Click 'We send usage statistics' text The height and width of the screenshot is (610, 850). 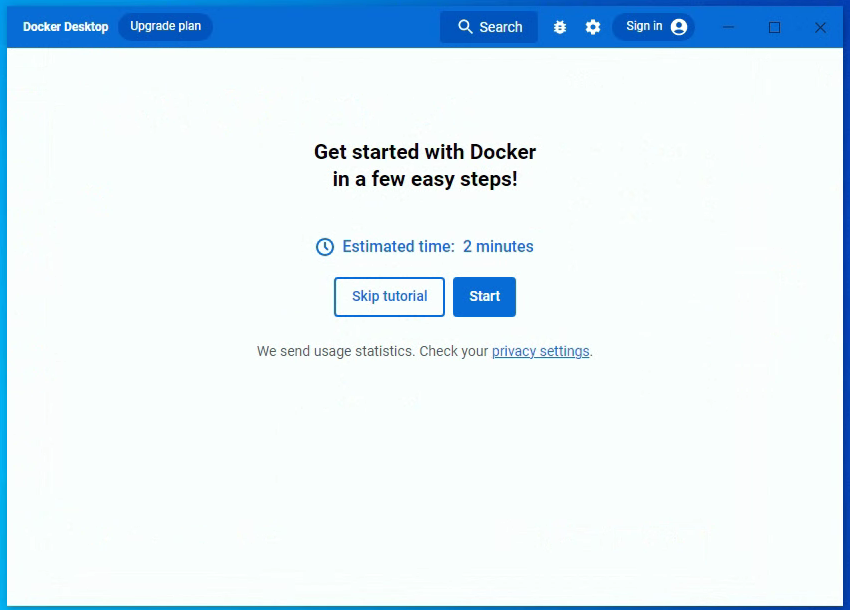(x=336, y=351)
